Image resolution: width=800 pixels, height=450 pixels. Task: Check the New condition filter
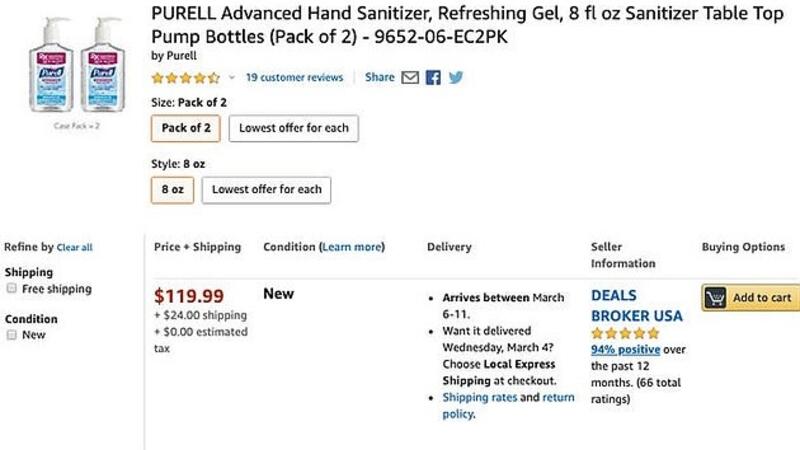[11, 335]
